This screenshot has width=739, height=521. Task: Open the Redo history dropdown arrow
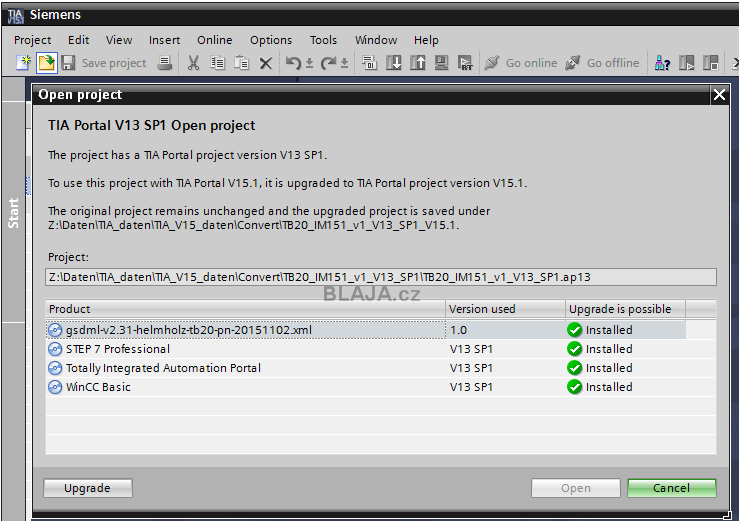[x=345, y=63]
